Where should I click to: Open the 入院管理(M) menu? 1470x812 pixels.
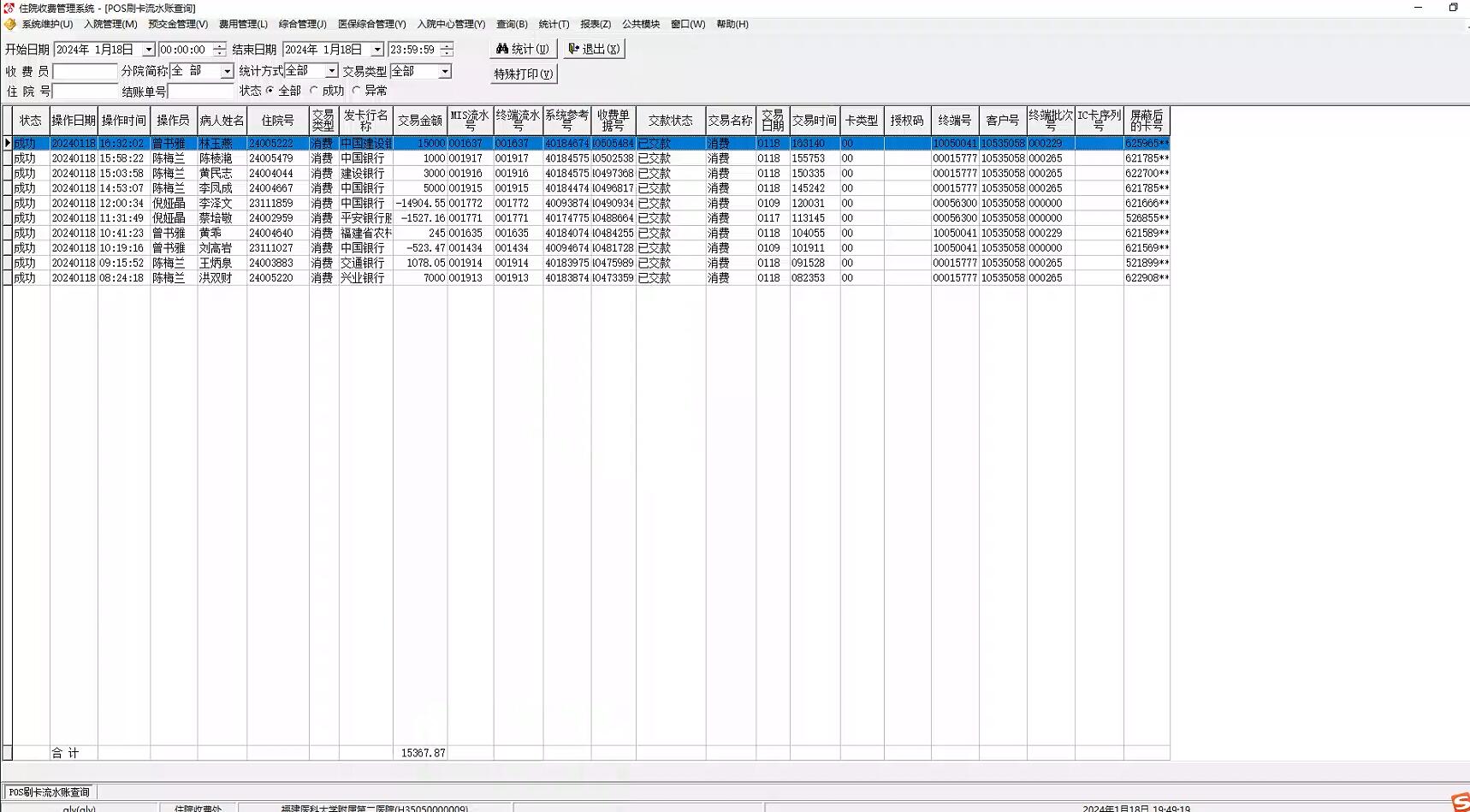pyautogui.click(x=110, y=24)
